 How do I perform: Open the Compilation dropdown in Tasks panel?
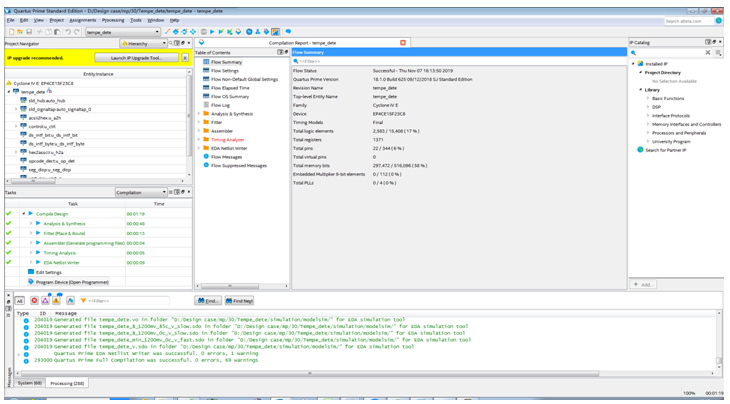click(141, 192)
